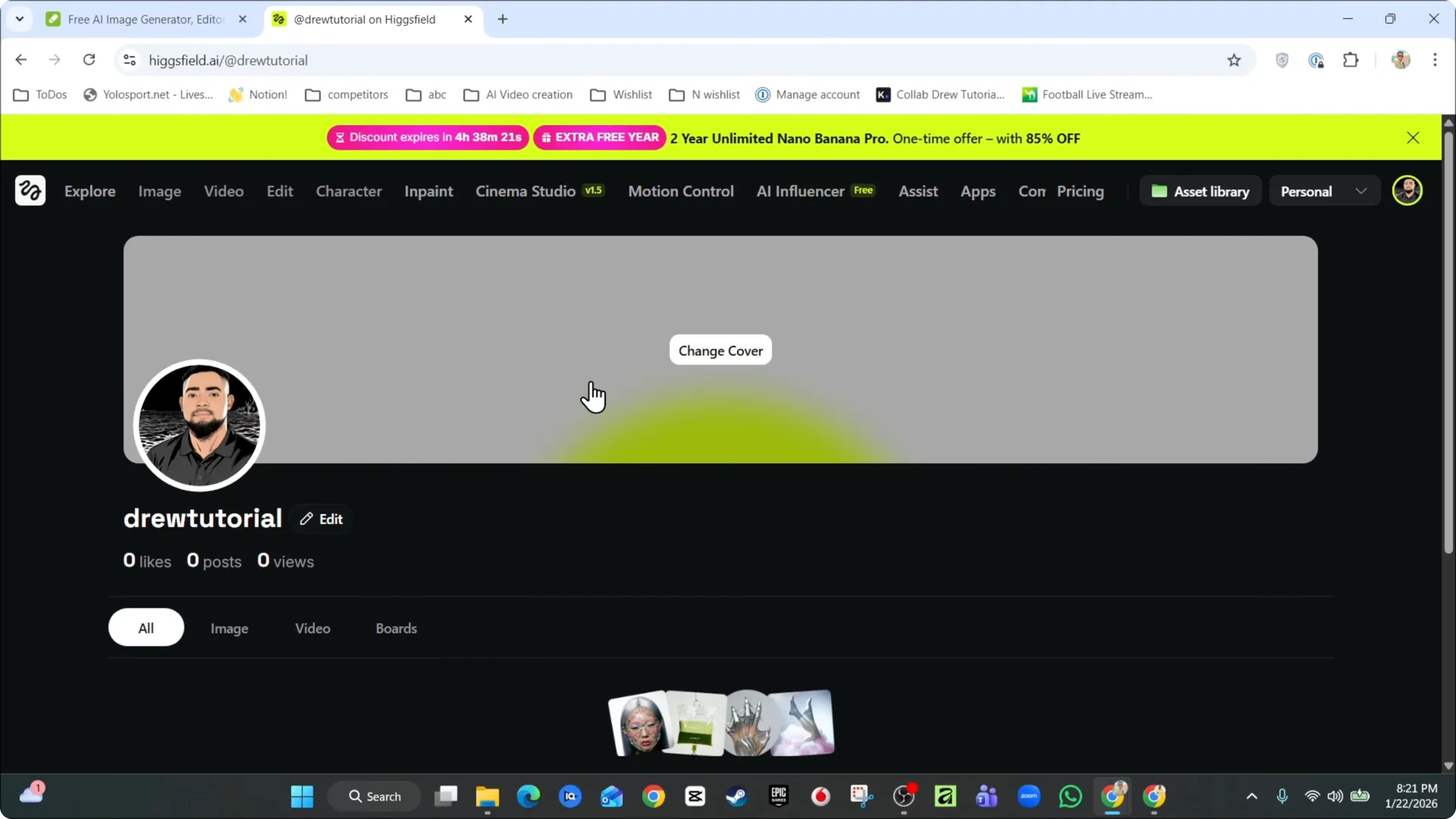
Task: Open Motion Control from the top menu
Action: (681, 191)
